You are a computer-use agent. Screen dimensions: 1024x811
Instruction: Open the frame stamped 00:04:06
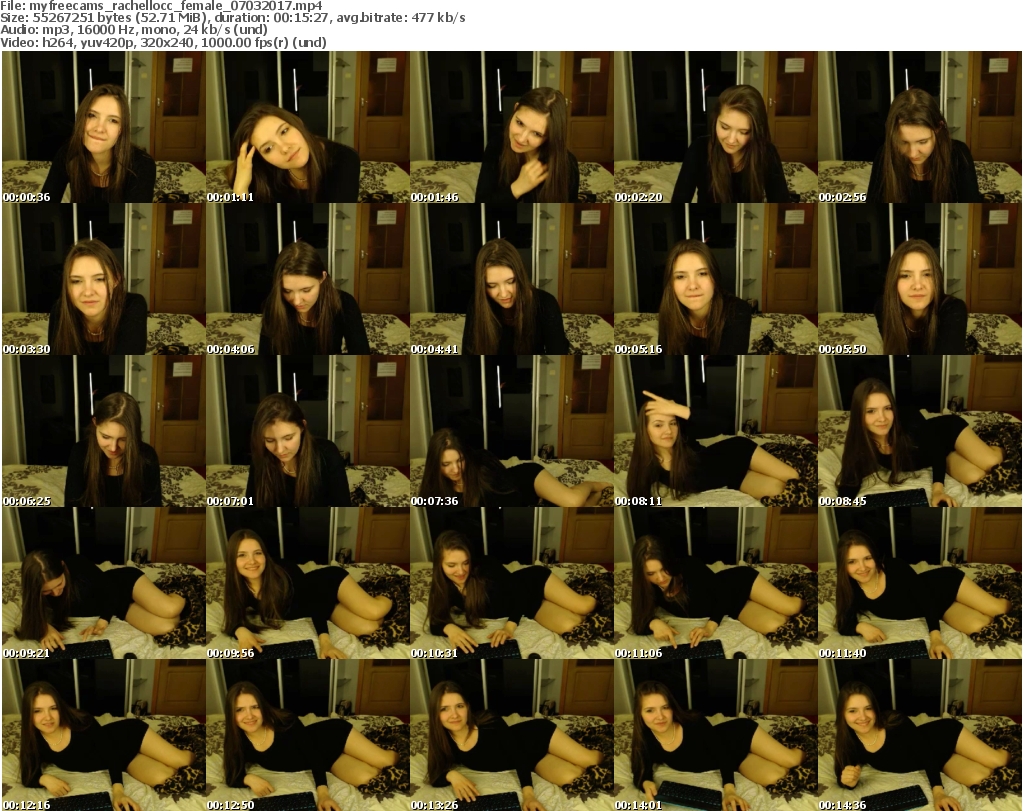pos(308,279)
